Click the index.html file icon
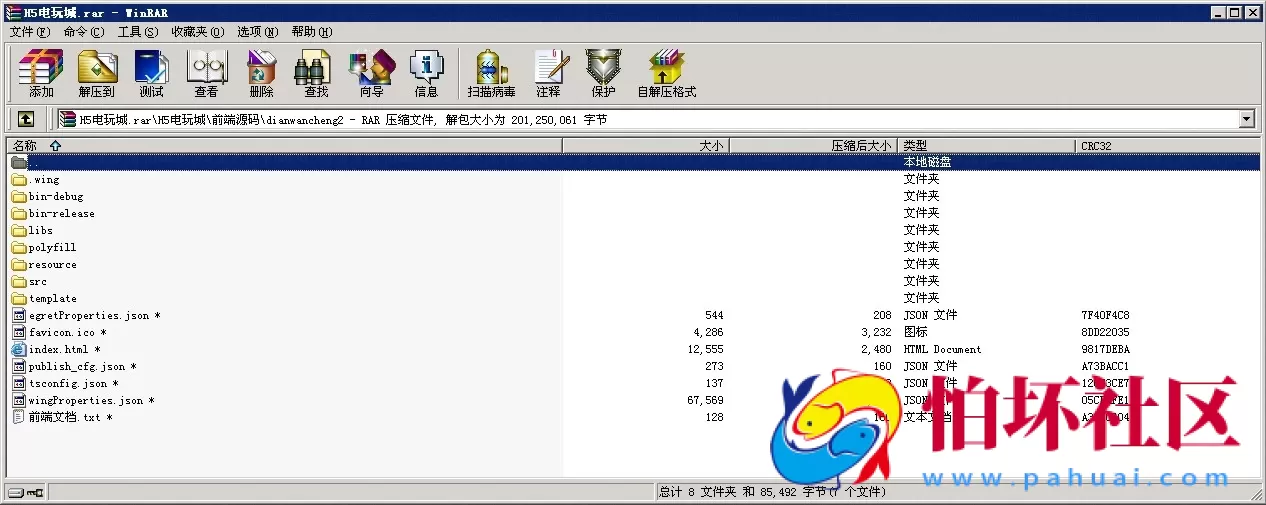This screenshot has height=505, width=1266. [x=19, y=350]
